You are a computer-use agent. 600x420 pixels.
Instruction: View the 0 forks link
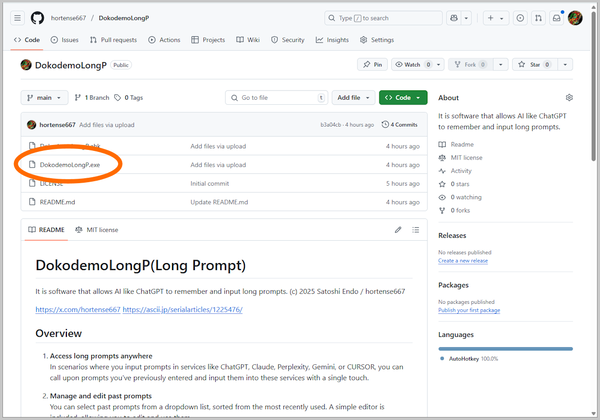pos(454,210)
